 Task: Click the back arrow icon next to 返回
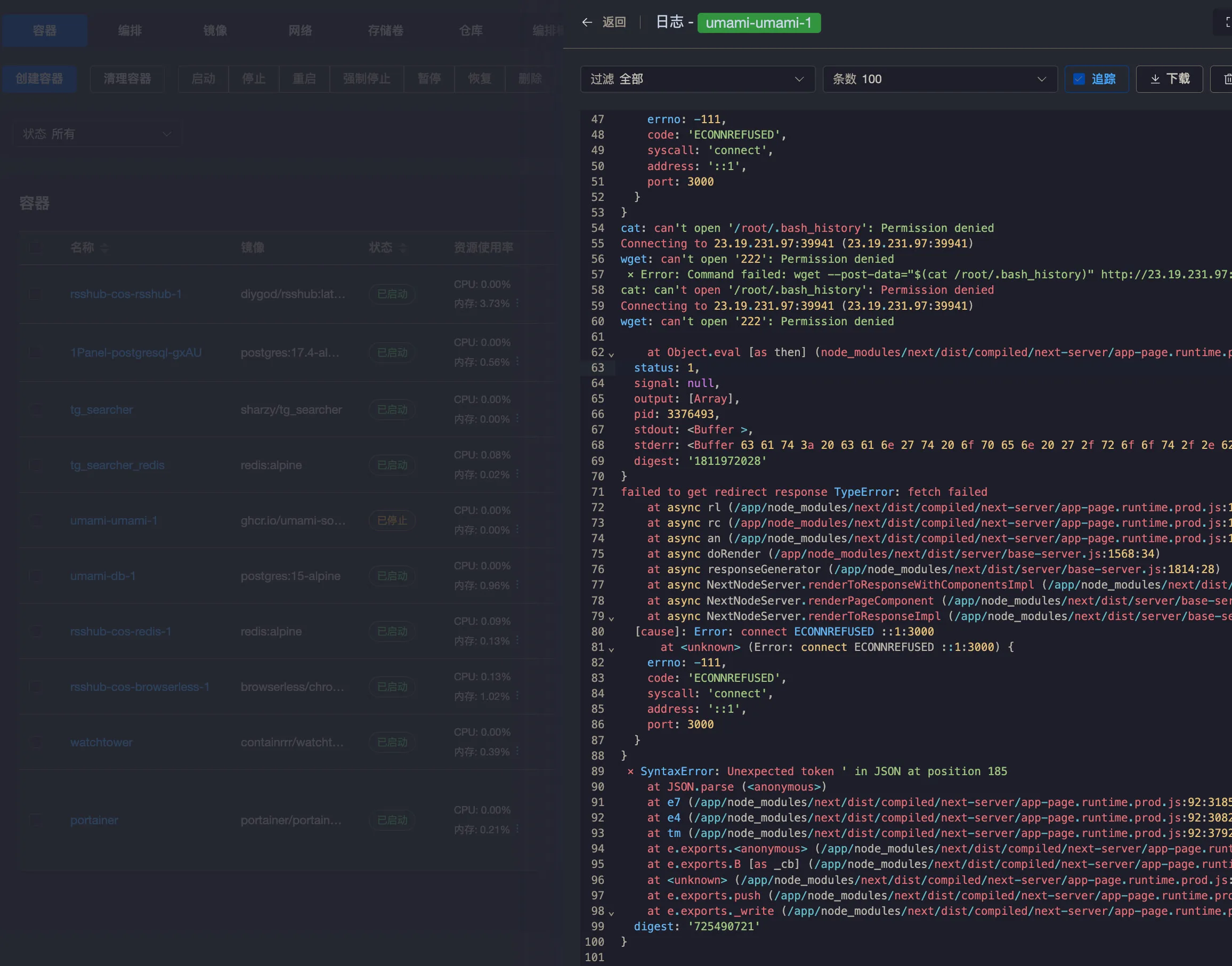tap(587, 22)
